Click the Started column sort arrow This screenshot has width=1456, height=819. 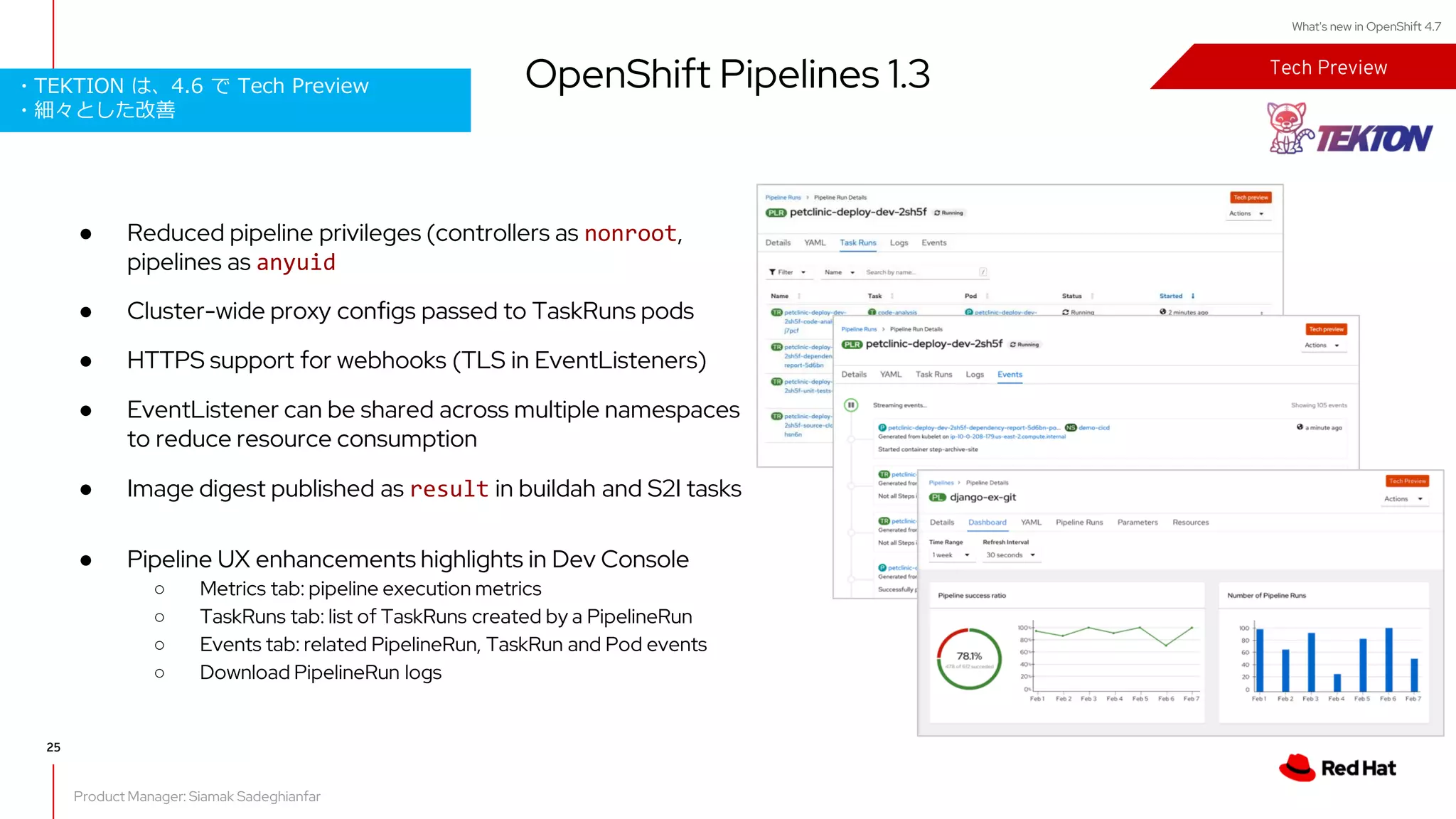[x=1193, y=296]
